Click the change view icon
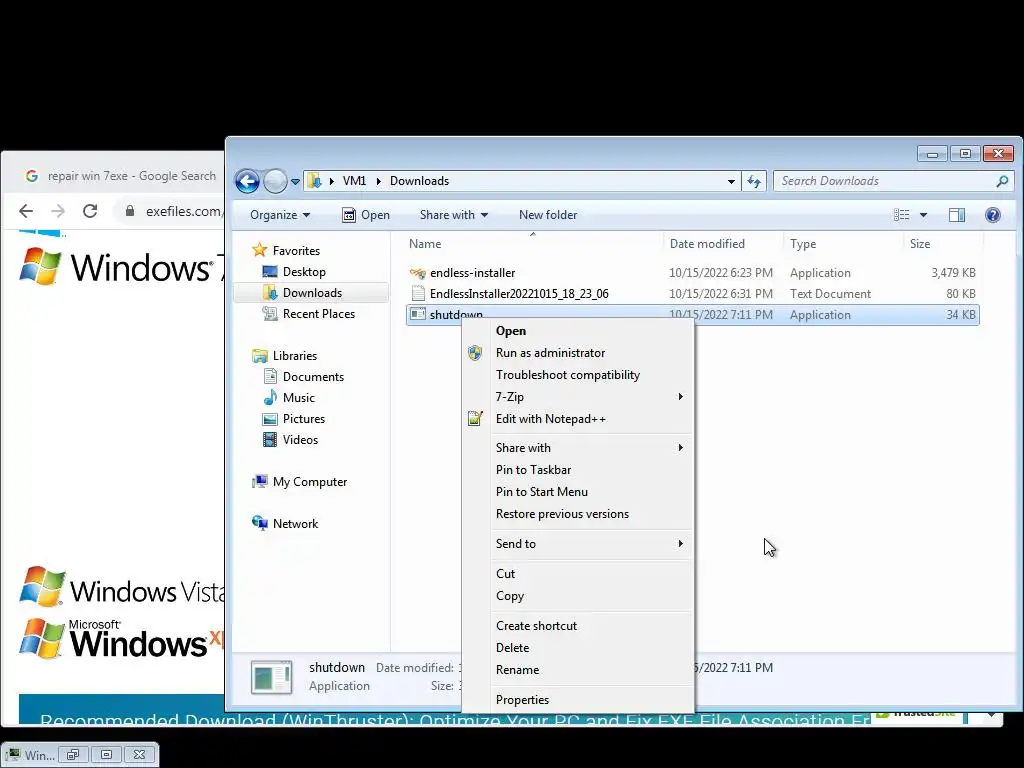The image size is (1024, 768). tap(902, 215)
